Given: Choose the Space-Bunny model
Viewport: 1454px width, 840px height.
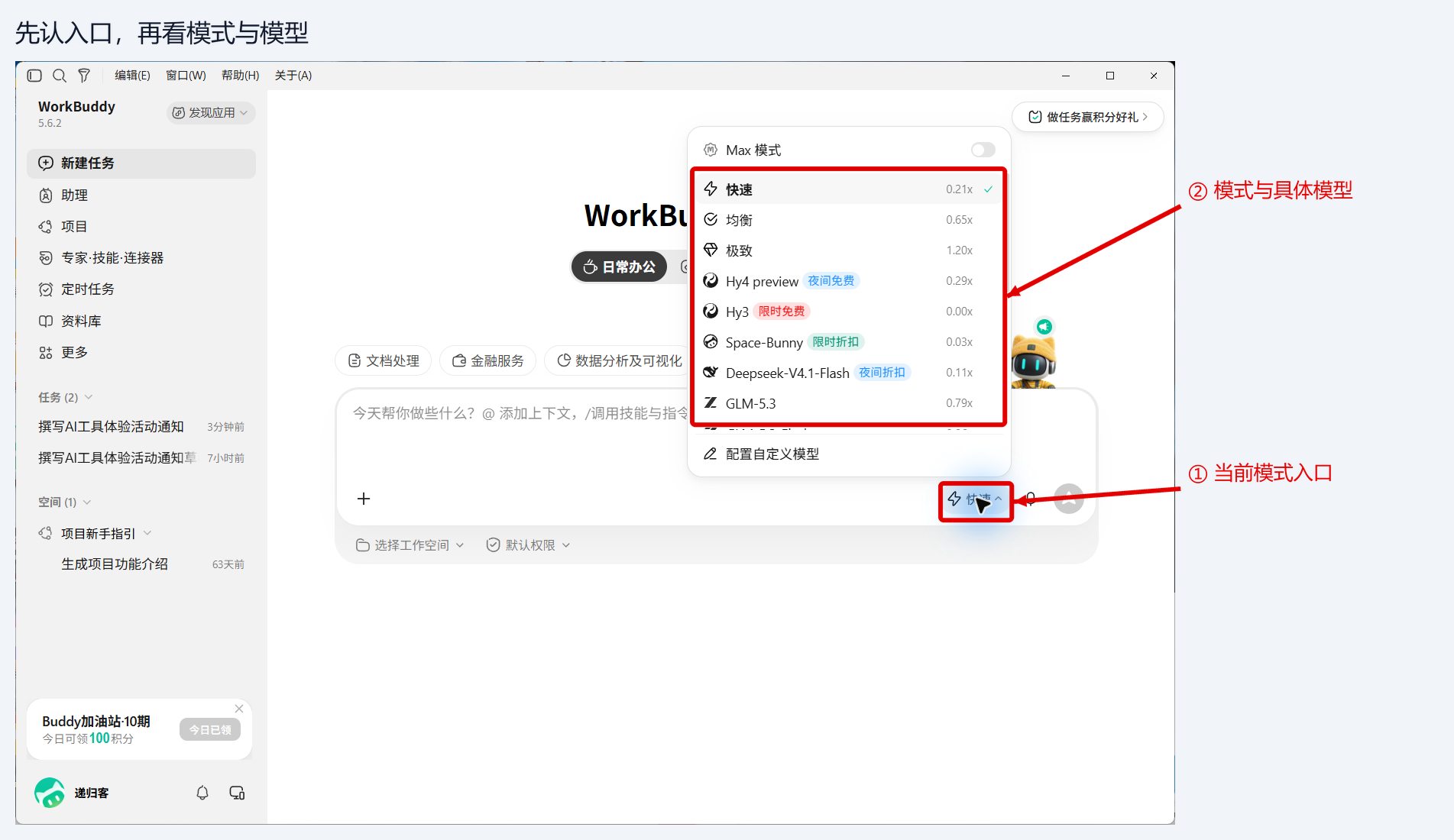Looking at the screenshot, I should pos(848,342).
